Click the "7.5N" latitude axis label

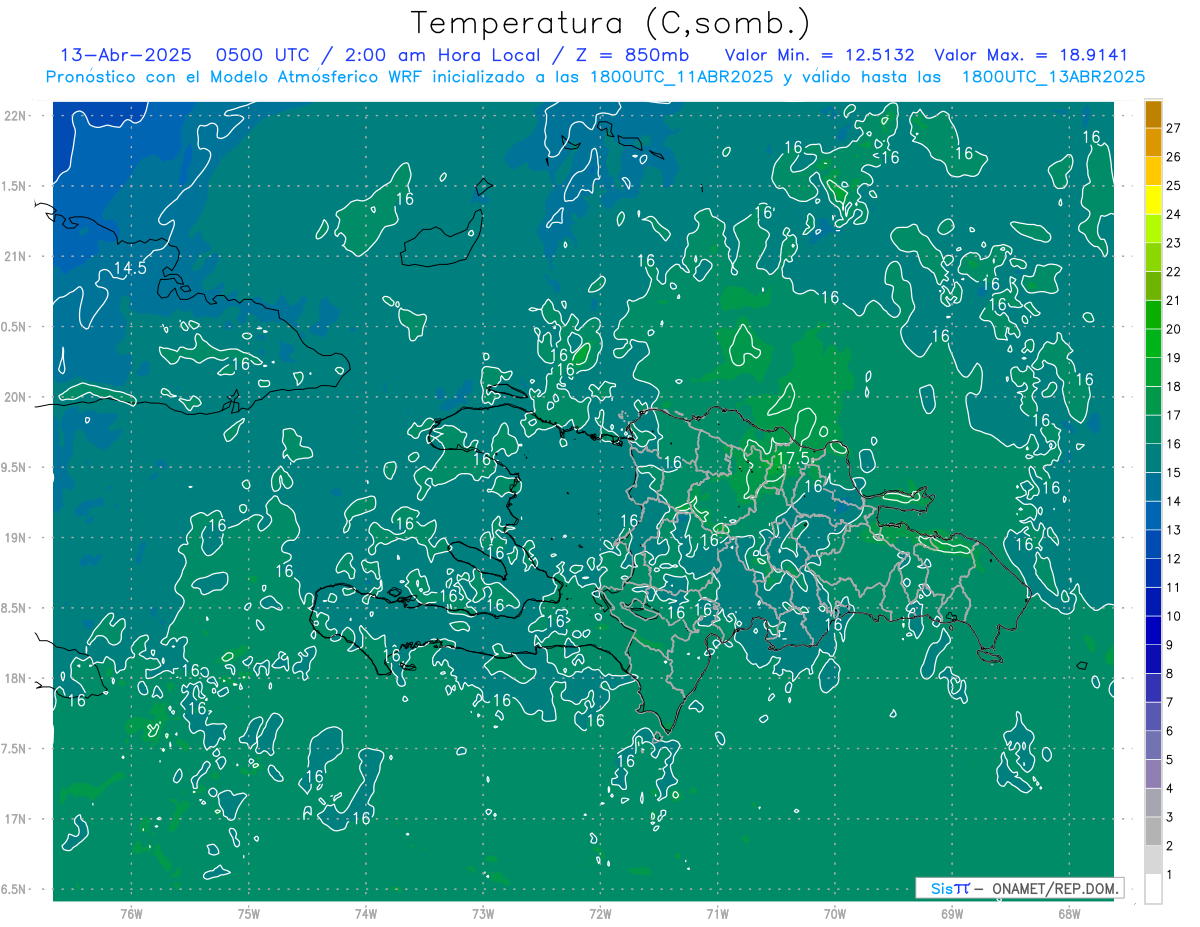point(15,749)
